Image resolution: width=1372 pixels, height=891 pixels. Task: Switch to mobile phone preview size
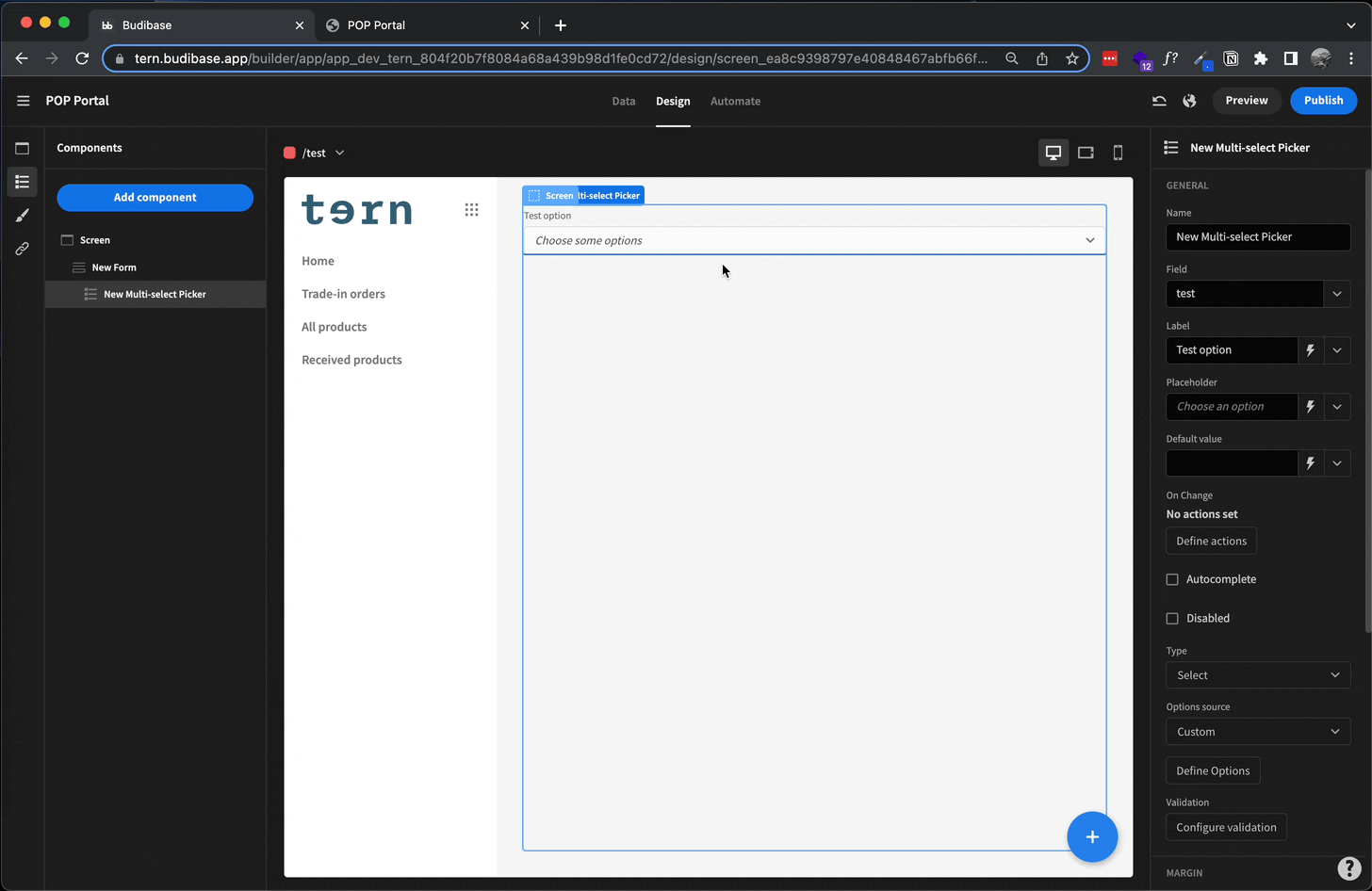coord(1118,153)
